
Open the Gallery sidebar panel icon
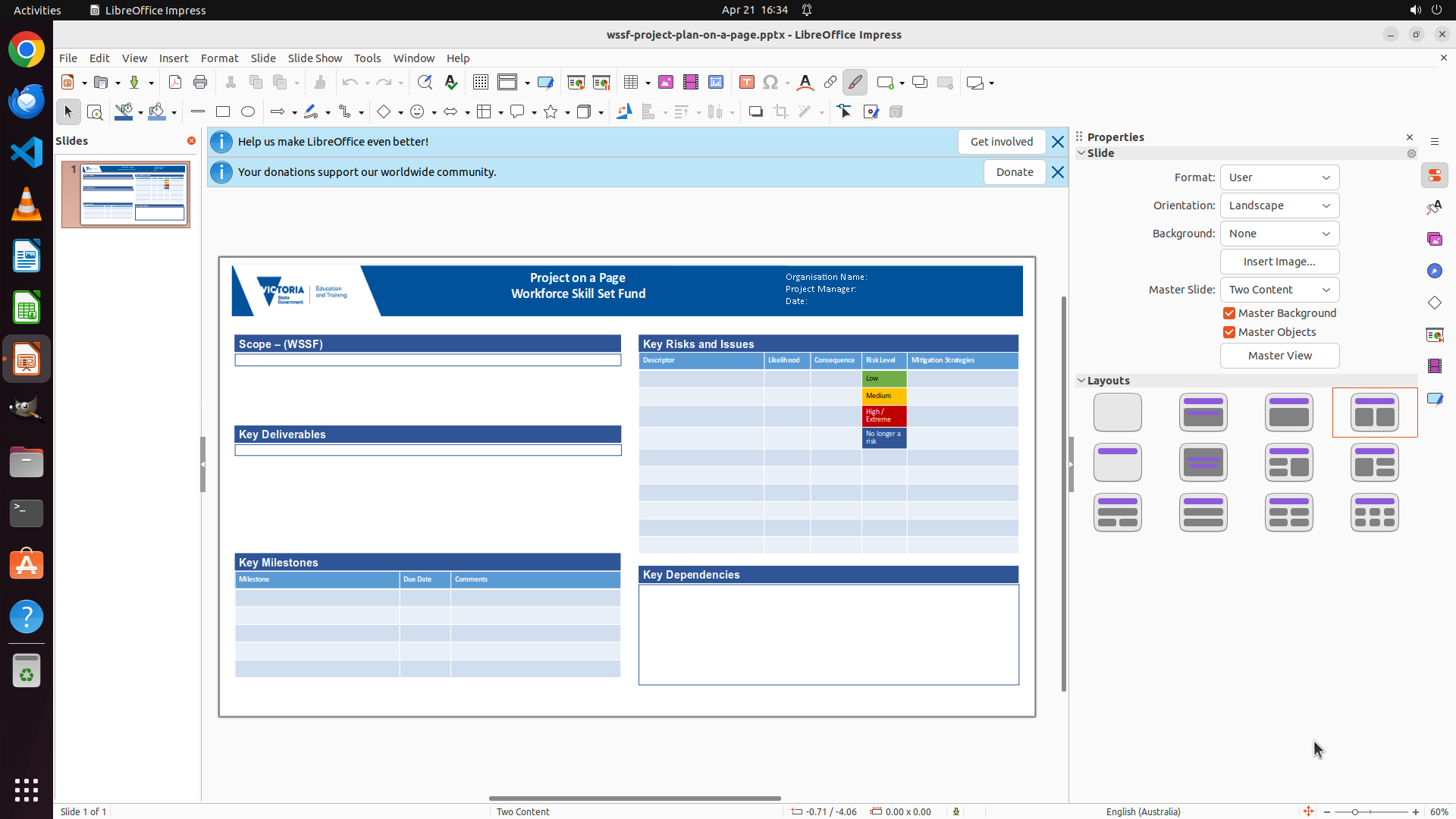click(x=1435, y=240)
